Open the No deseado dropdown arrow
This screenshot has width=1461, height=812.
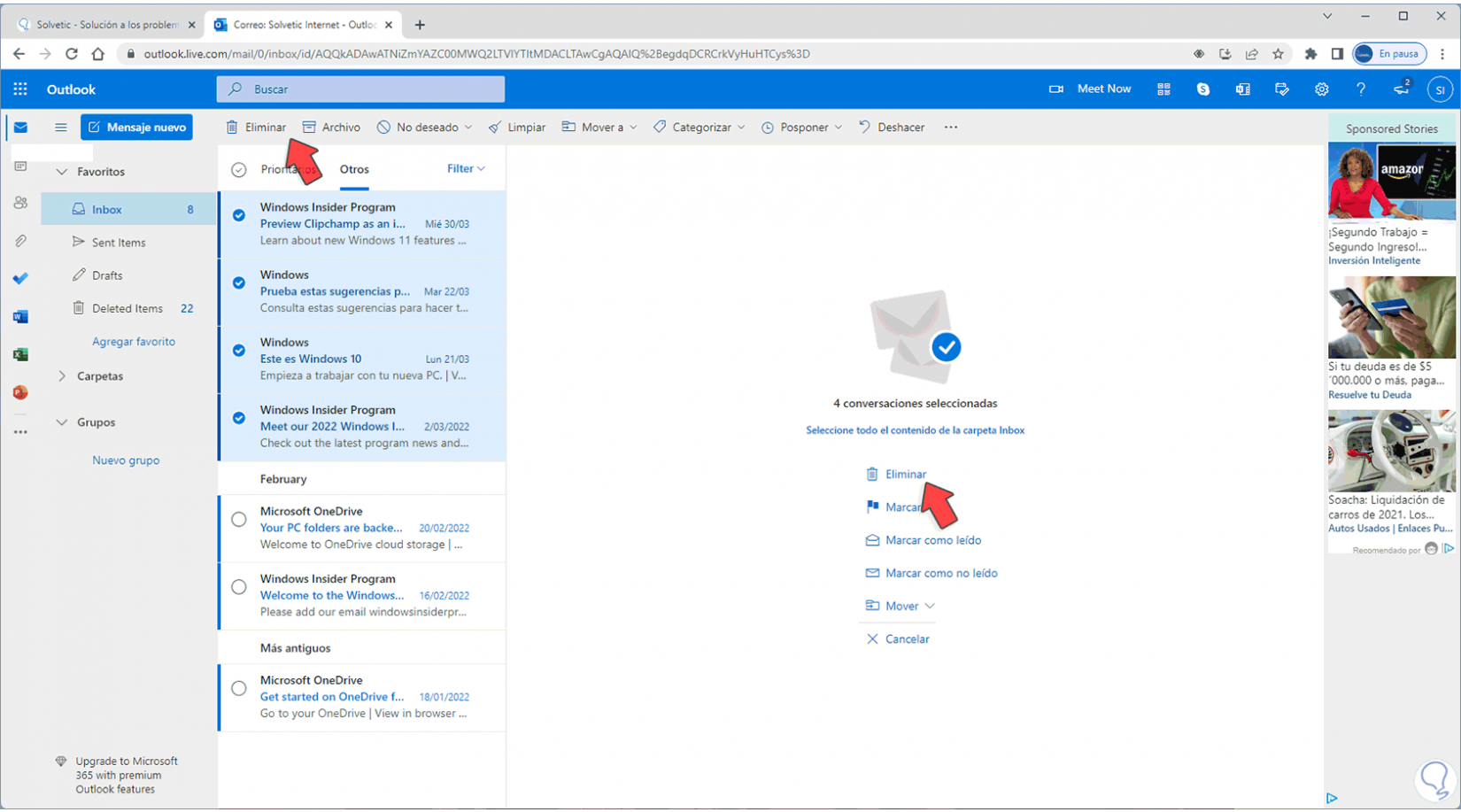[x=468, y=128]
